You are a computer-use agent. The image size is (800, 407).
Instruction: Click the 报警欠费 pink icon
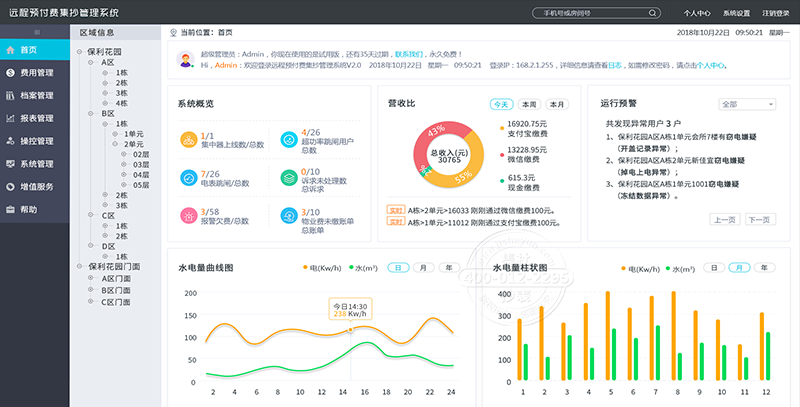pos(188,216)
